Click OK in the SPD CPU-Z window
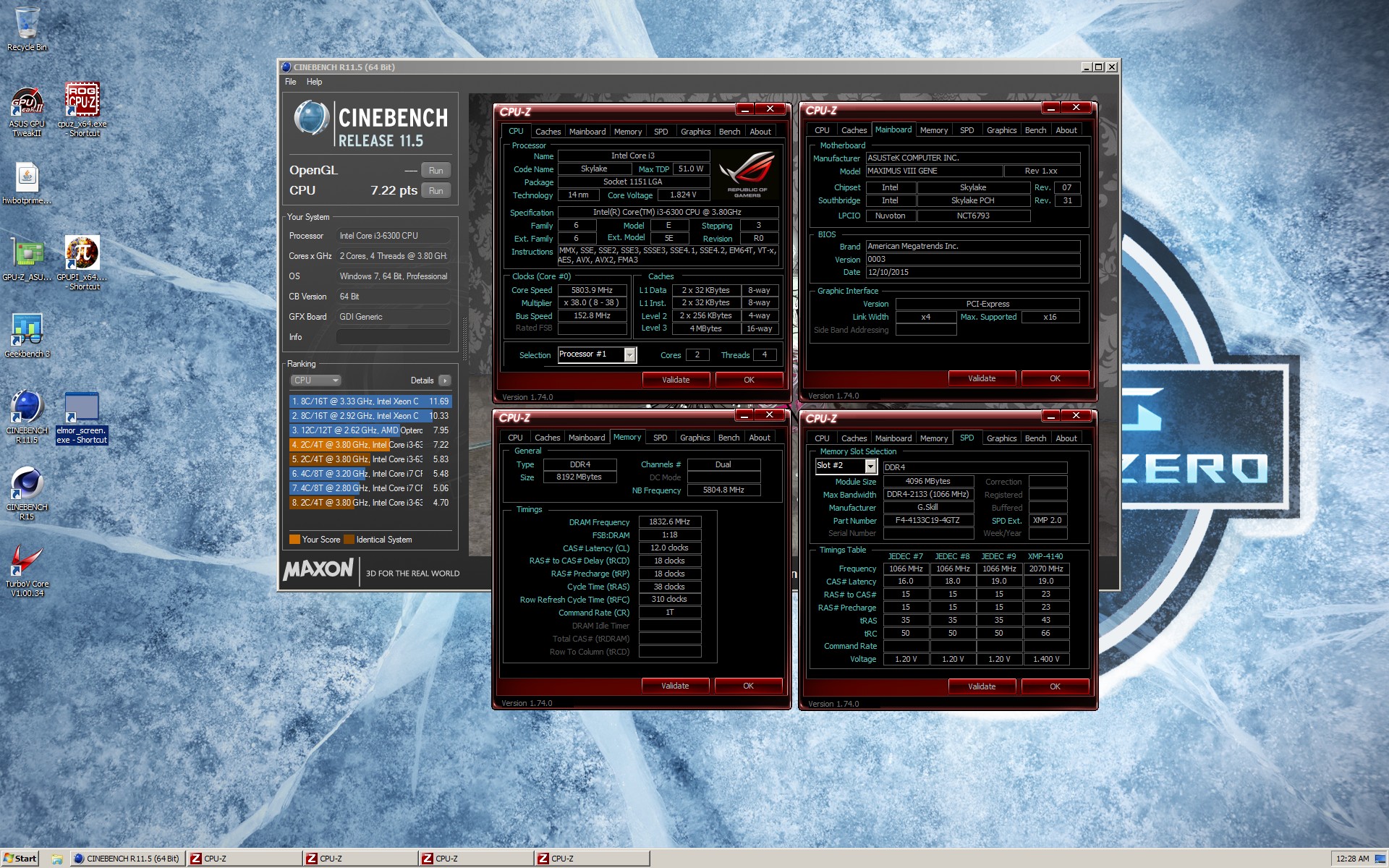 click(1055, 686)
